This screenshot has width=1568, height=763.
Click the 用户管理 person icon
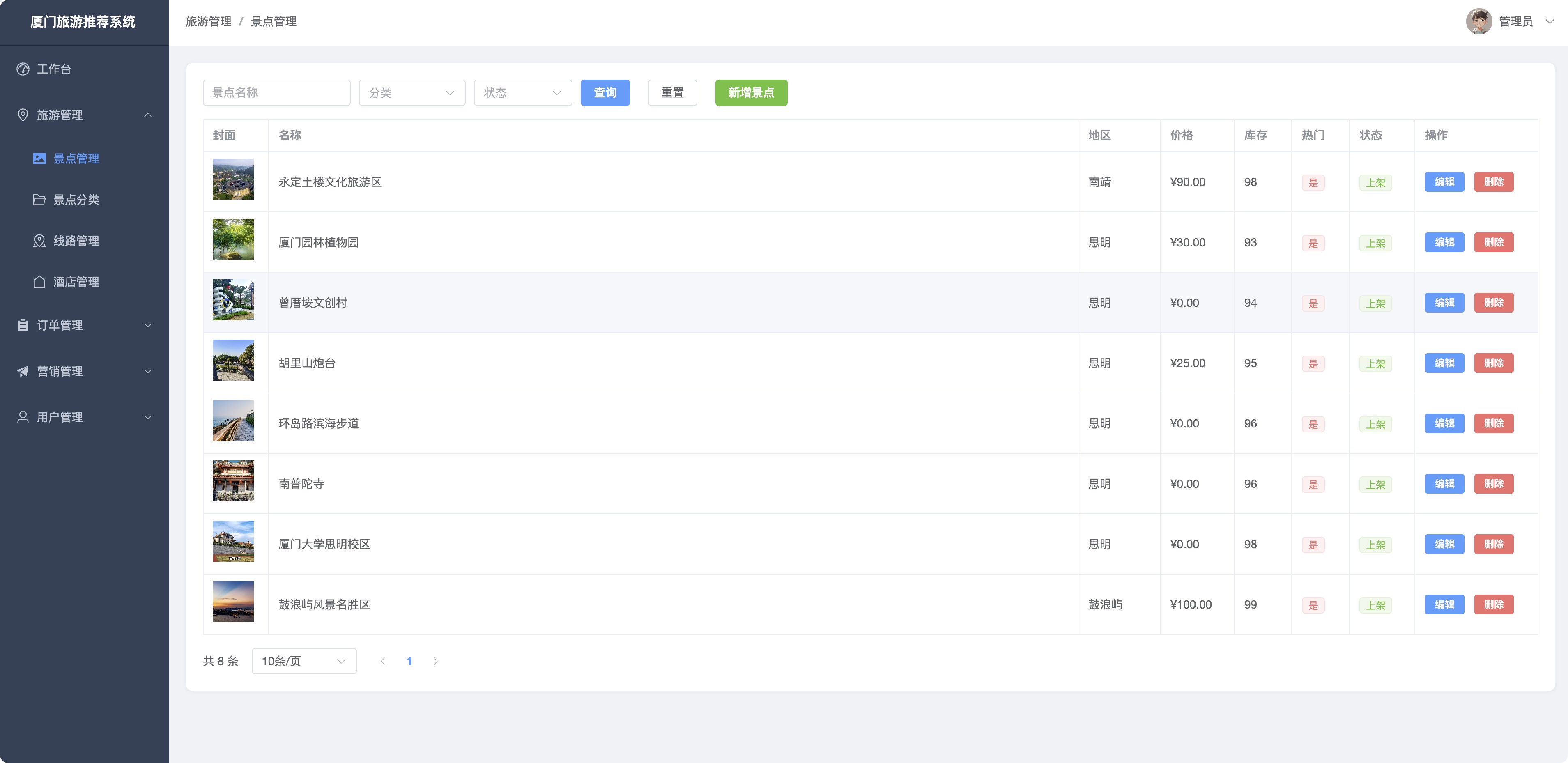(23, 417)
